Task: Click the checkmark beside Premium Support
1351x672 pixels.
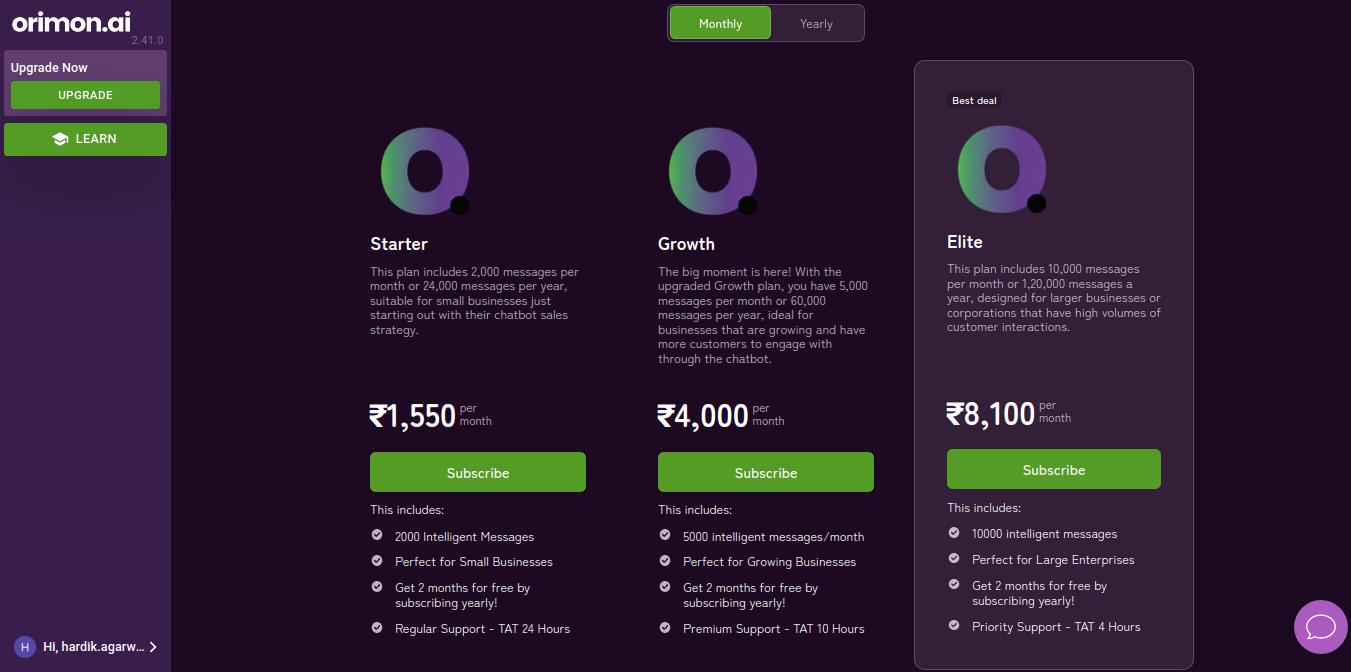Action: (665, 628)
